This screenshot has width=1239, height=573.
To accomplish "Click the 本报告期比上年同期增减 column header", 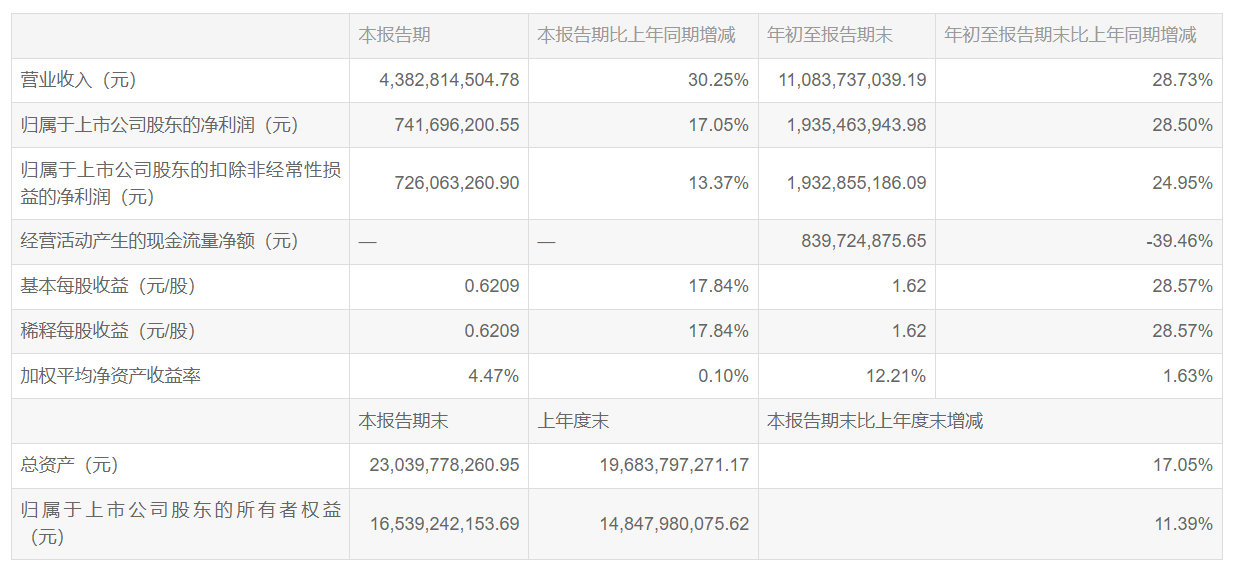I will 636,35.
